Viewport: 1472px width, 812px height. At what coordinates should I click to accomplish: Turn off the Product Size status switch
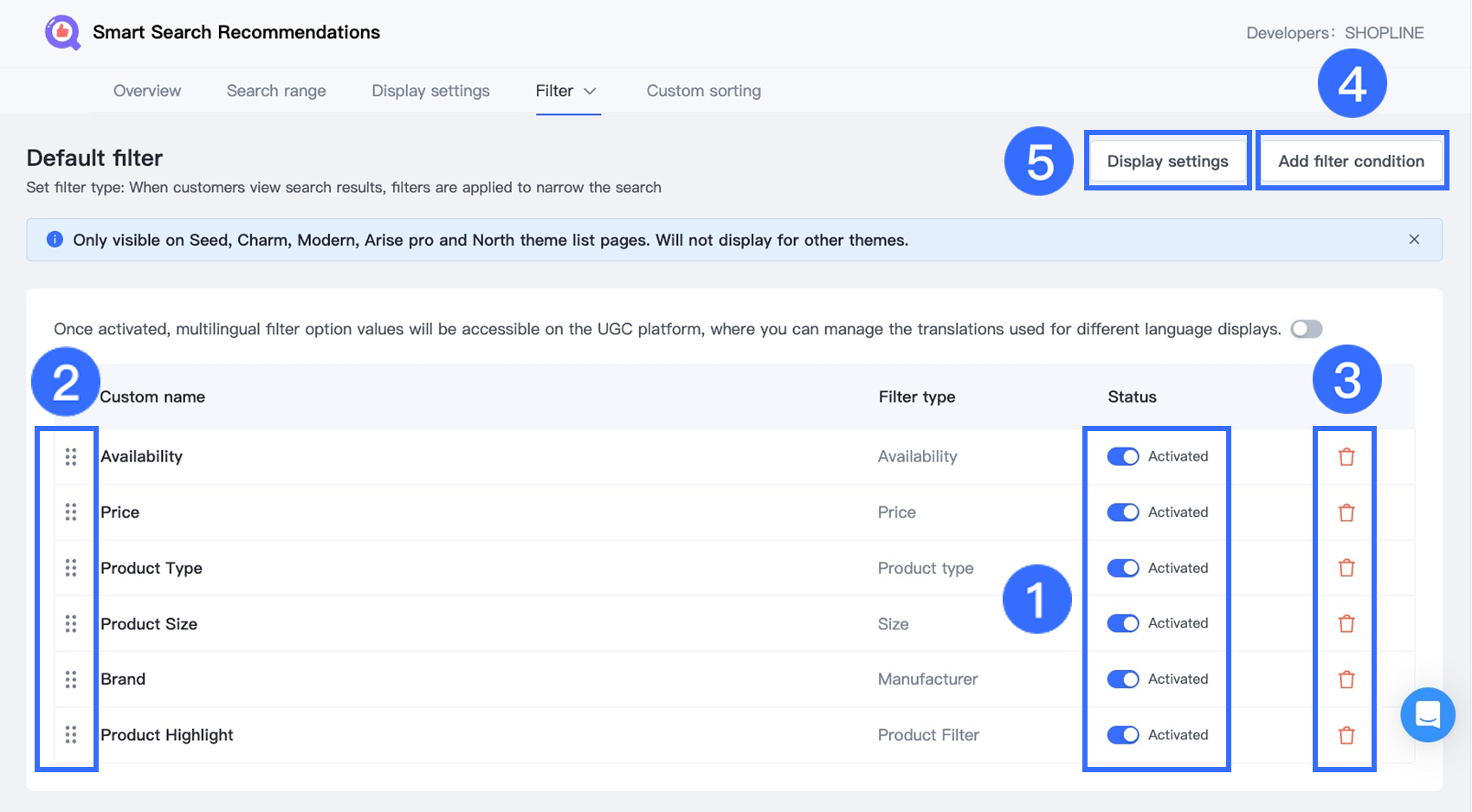tap(1123, 623)
